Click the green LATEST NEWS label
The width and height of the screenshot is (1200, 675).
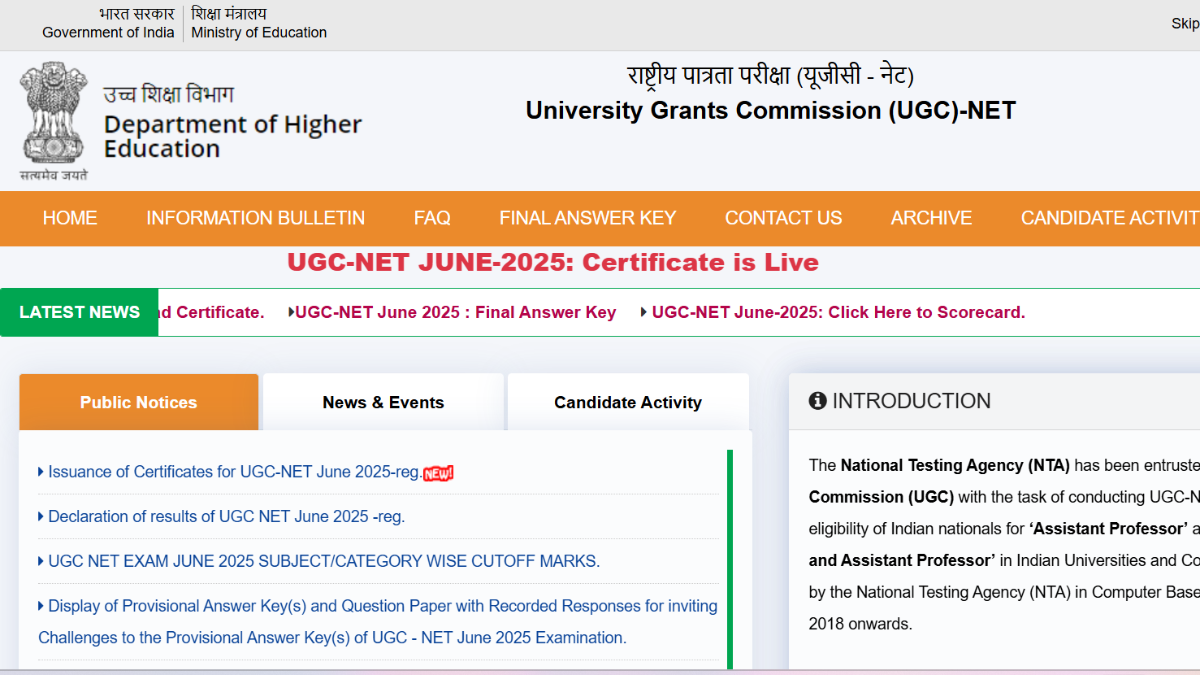click(x=80, y=312)
